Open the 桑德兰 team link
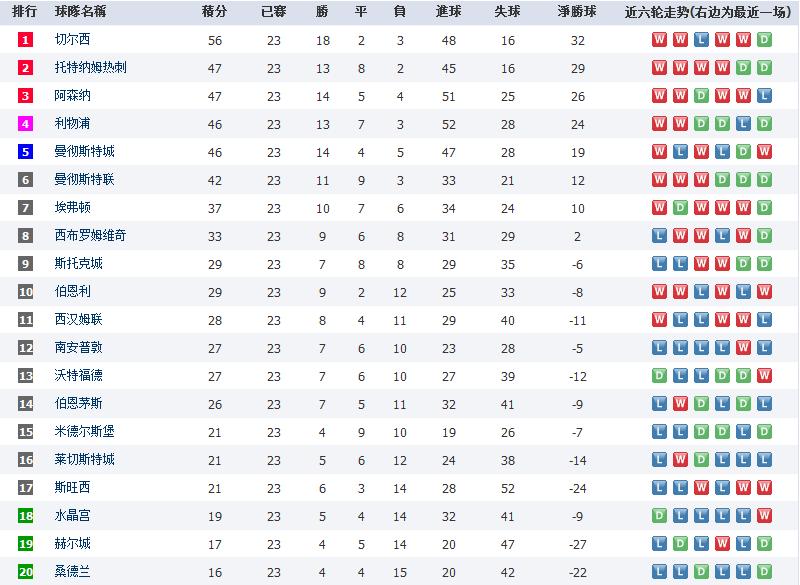This screenshot has height=585, width=800. click(73, 572)
